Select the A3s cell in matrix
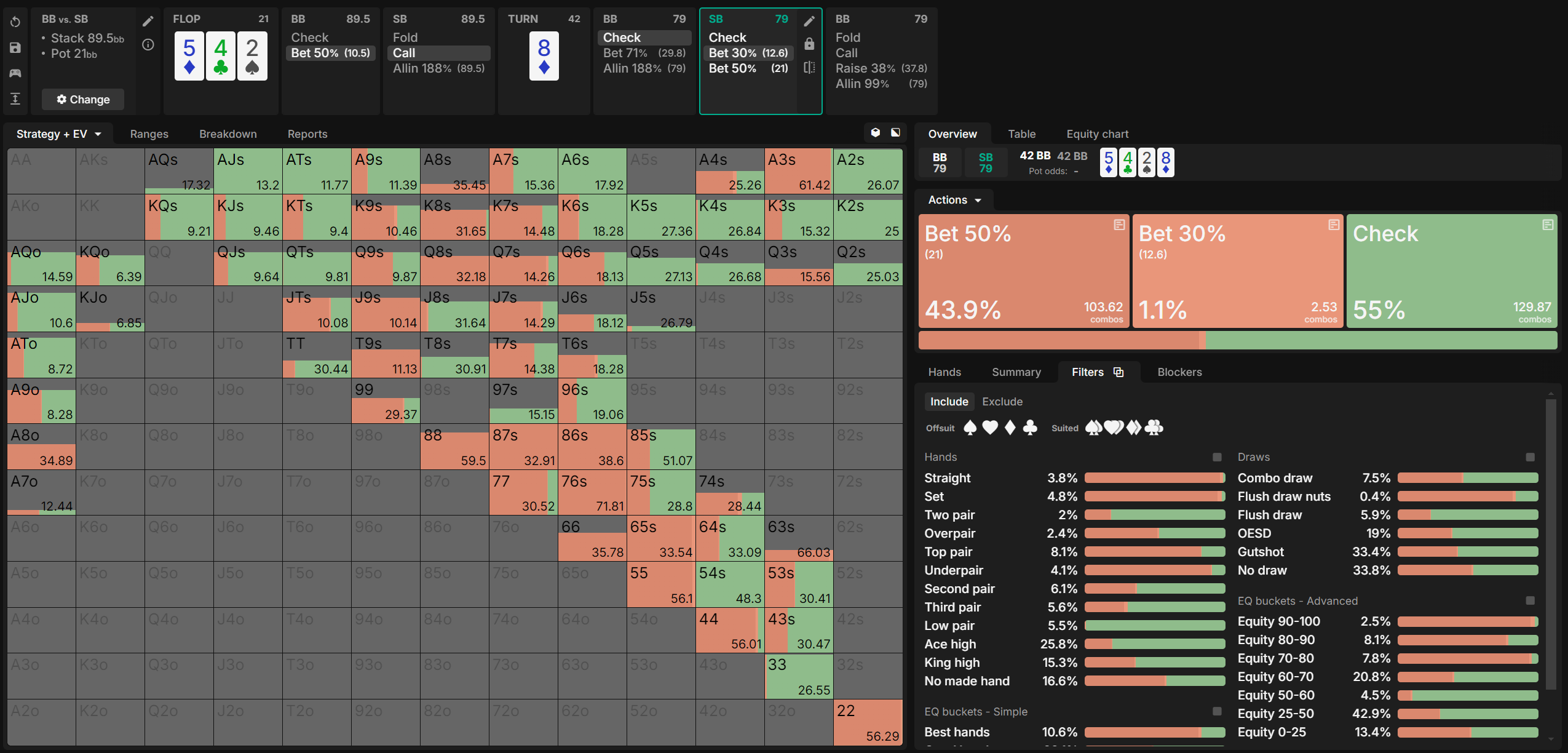The image size is (1568, 753). click(798, 171)
